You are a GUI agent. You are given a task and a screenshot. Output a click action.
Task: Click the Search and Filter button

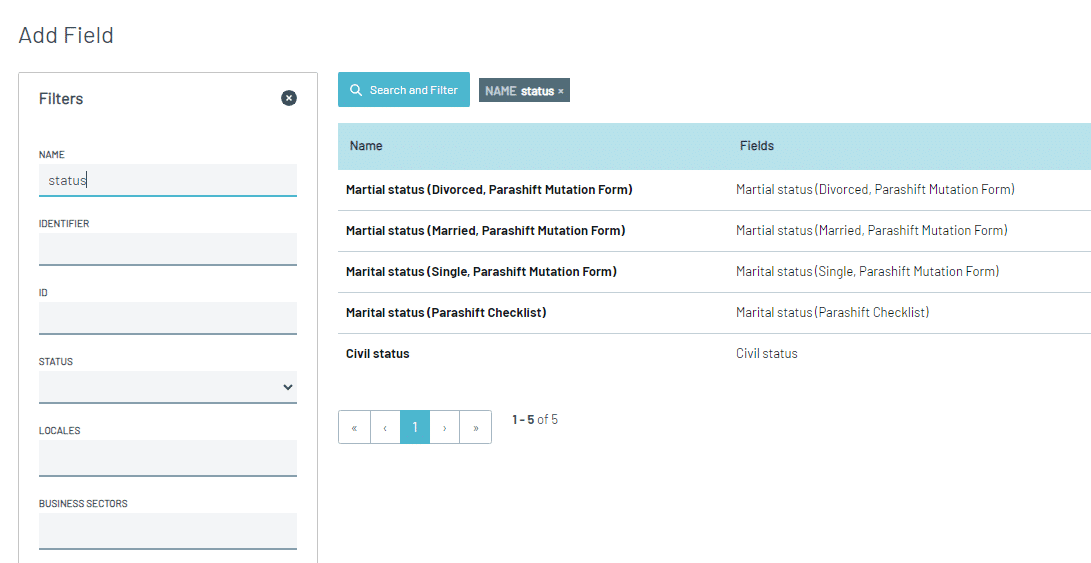tap(404, 90)
